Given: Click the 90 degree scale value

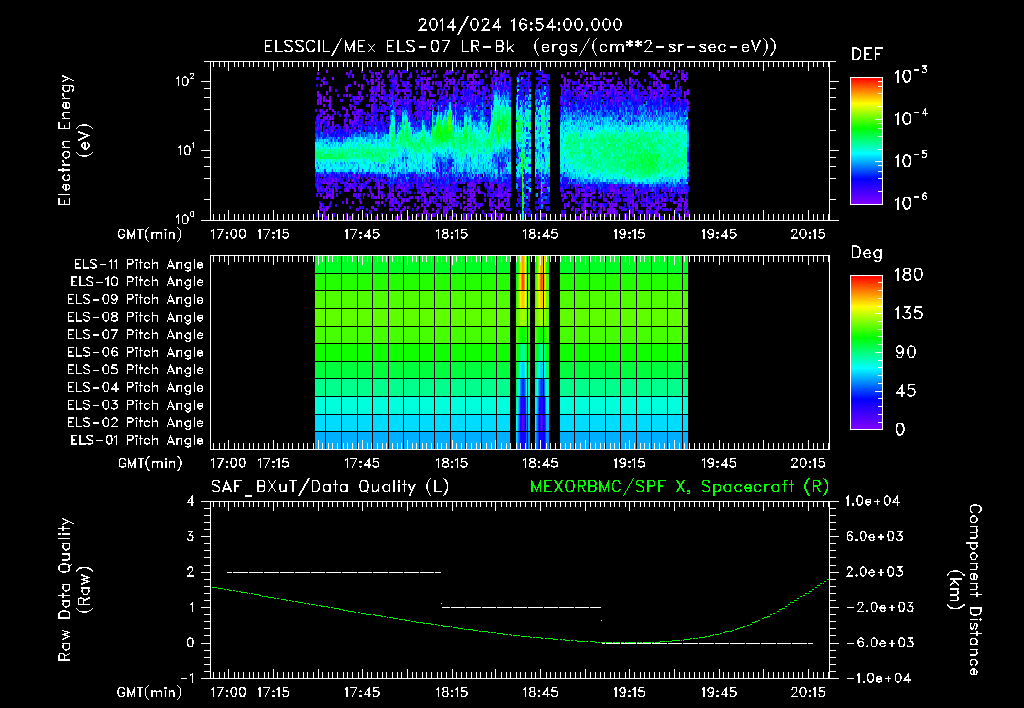Looking at the screenshot, I should (x=906, y=352).
